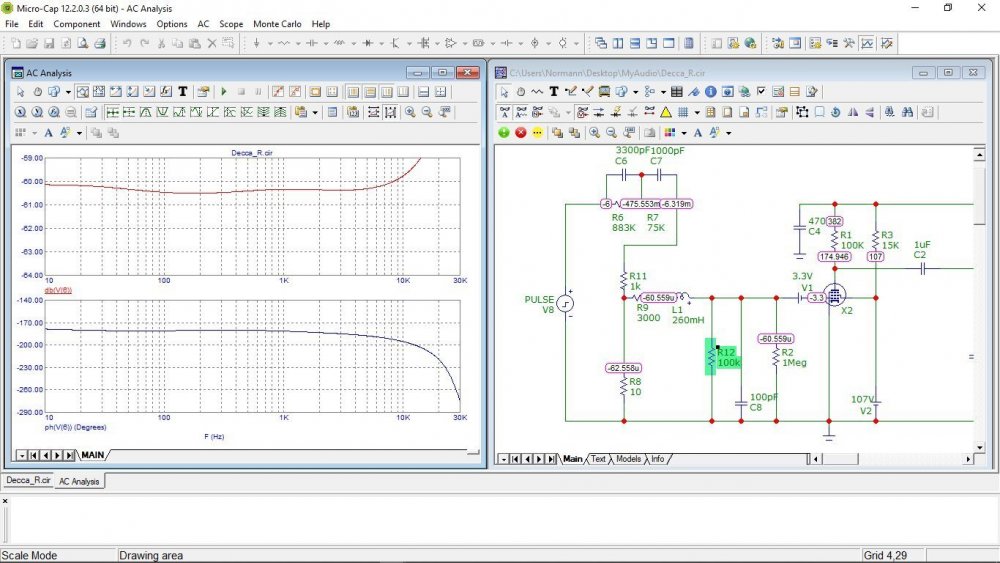Click the yellow warning triangle icon in schematic toolbar
This screenshot has width=1000, height=563.
(665, 112)
